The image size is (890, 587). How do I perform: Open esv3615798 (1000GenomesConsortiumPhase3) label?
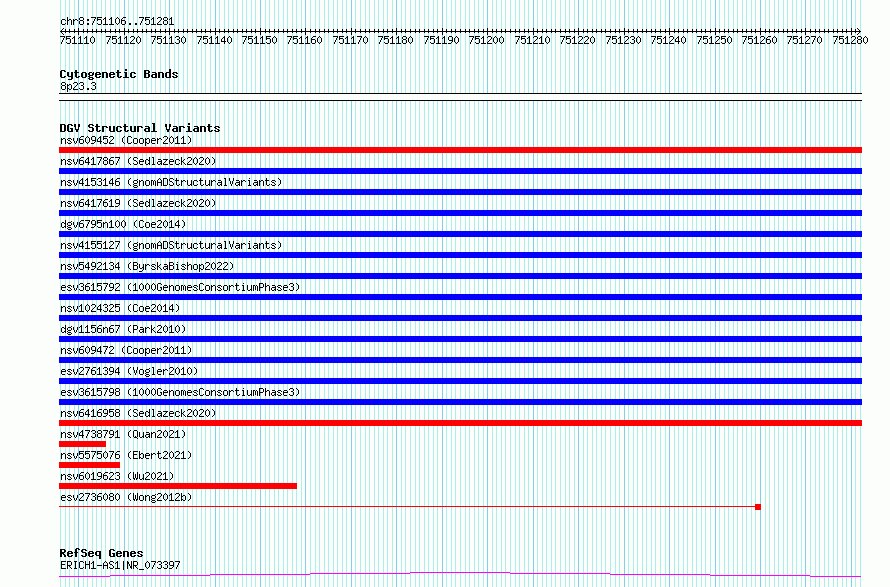pos(180,392)
